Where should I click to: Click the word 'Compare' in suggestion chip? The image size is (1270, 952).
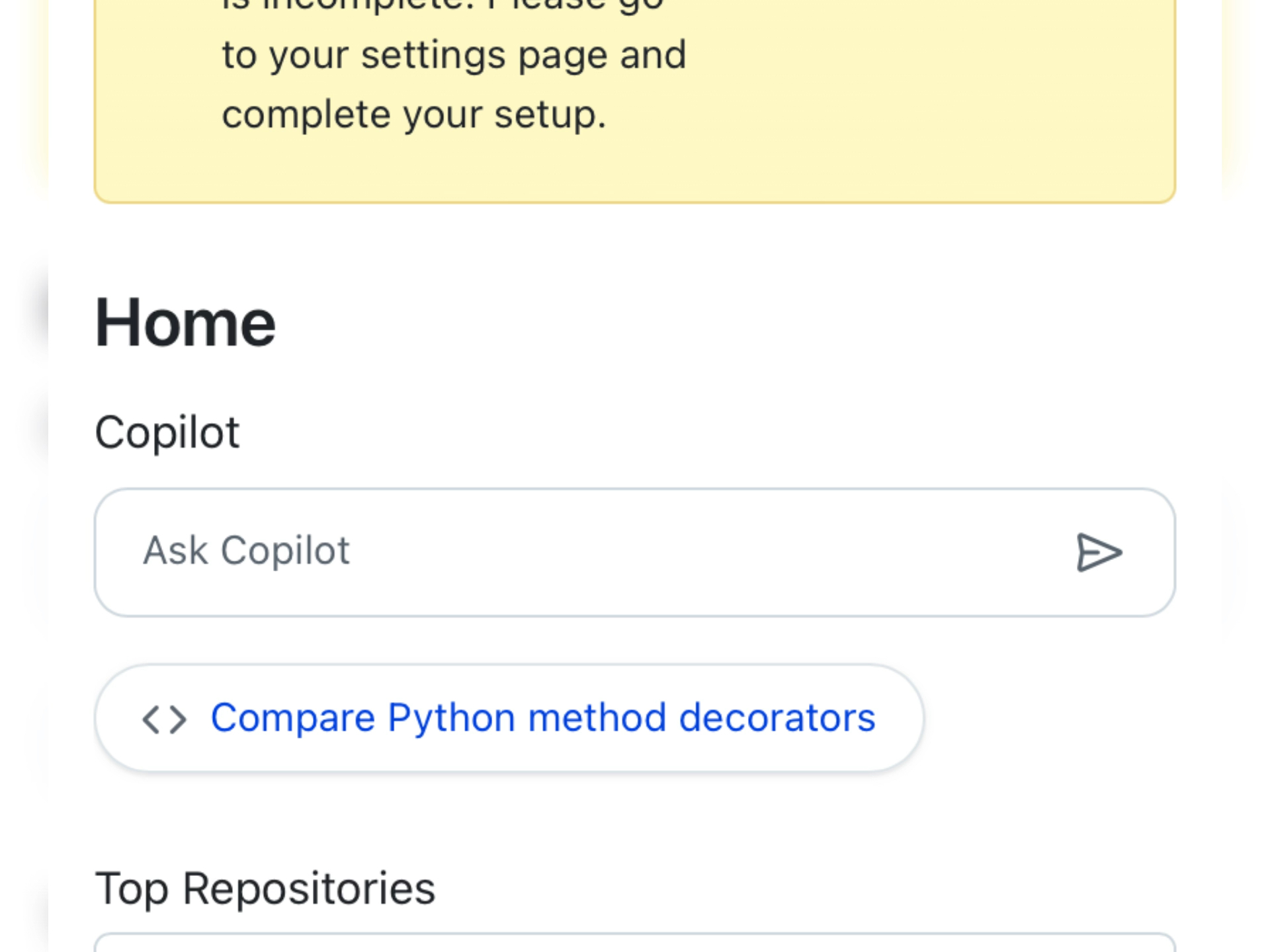click(x=293, y=719)
